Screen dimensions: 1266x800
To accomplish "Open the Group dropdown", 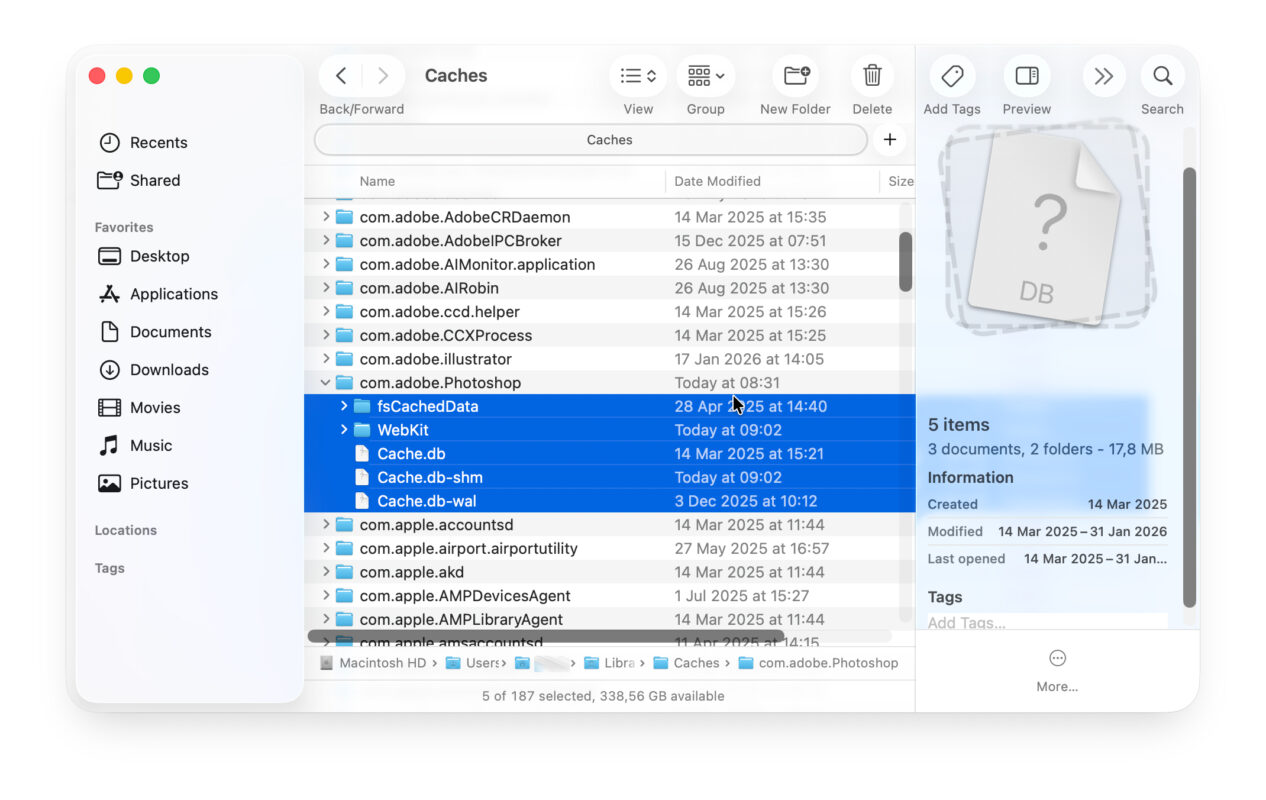I will 705,75.
